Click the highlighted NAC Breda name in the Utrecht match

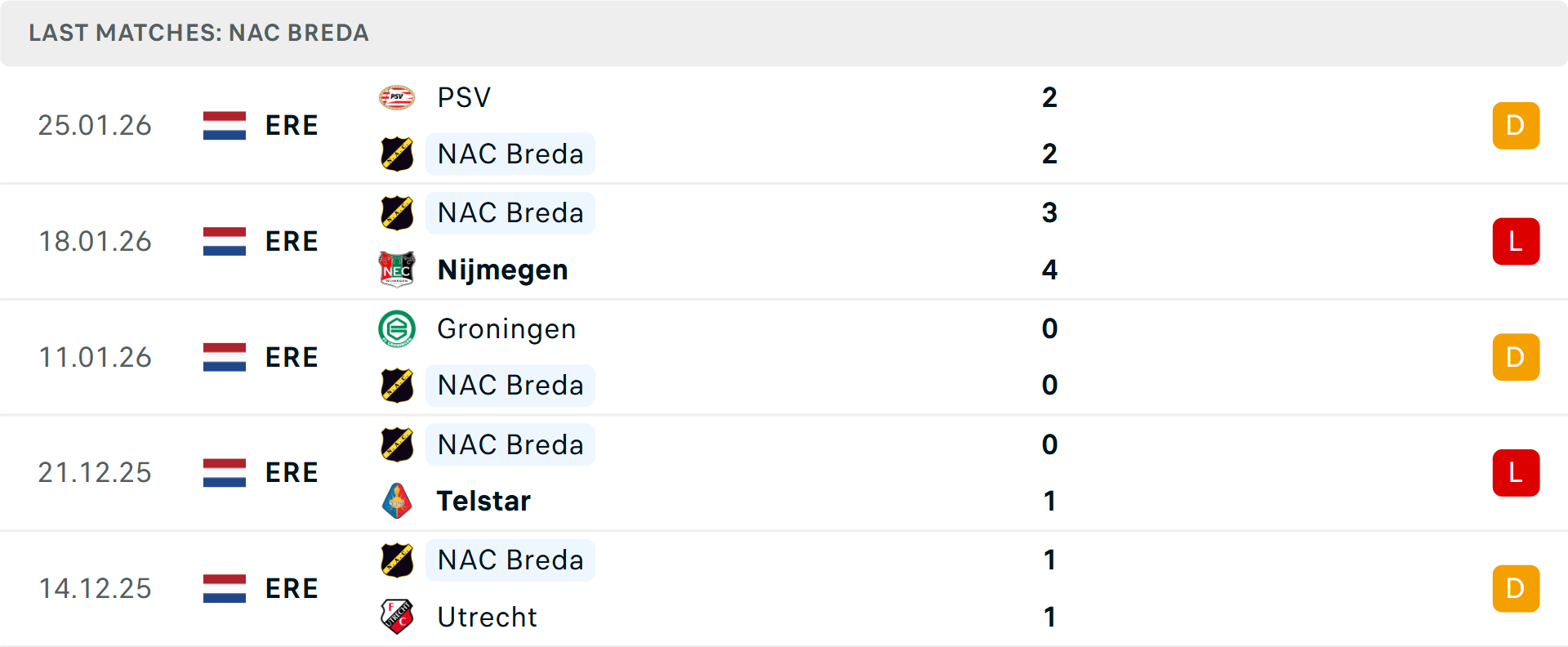point(510,560)
